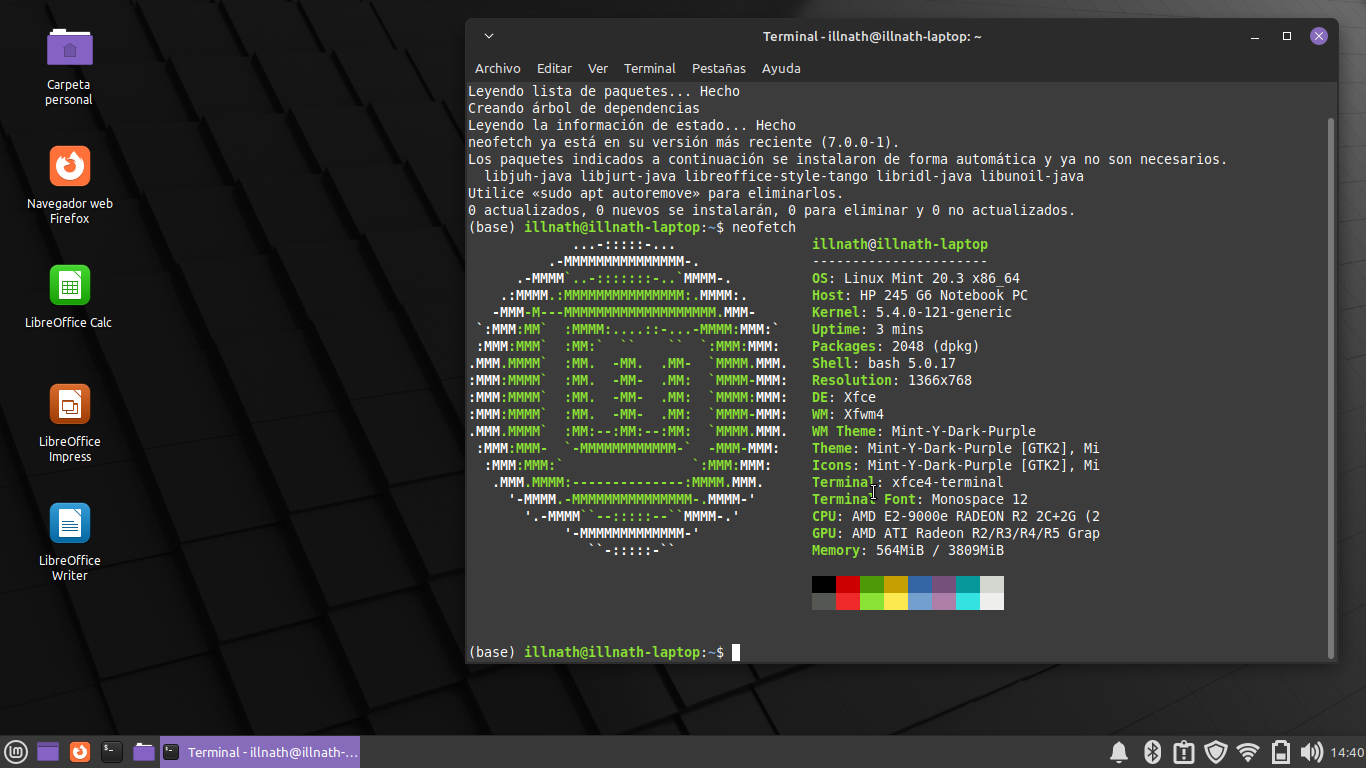Open the Linux Mint menu in the panel

point(15,752)
